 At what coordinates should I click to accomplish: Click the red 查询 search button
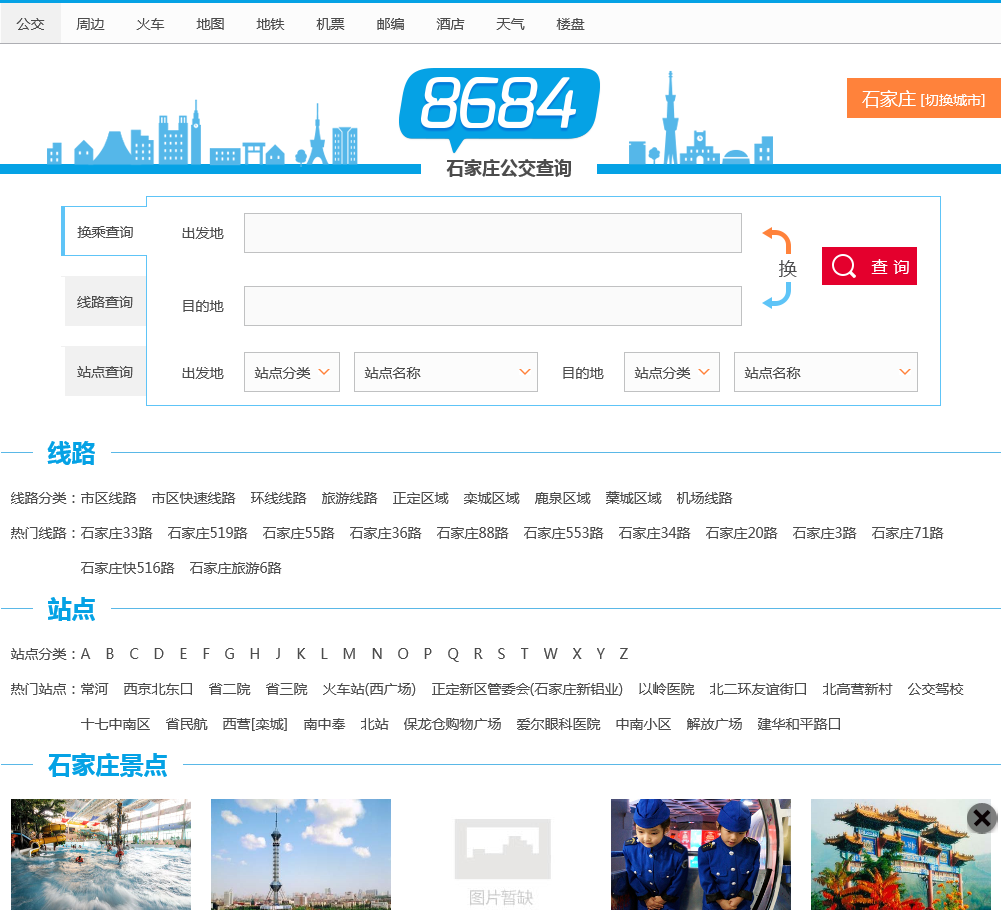tap(869, 266)
